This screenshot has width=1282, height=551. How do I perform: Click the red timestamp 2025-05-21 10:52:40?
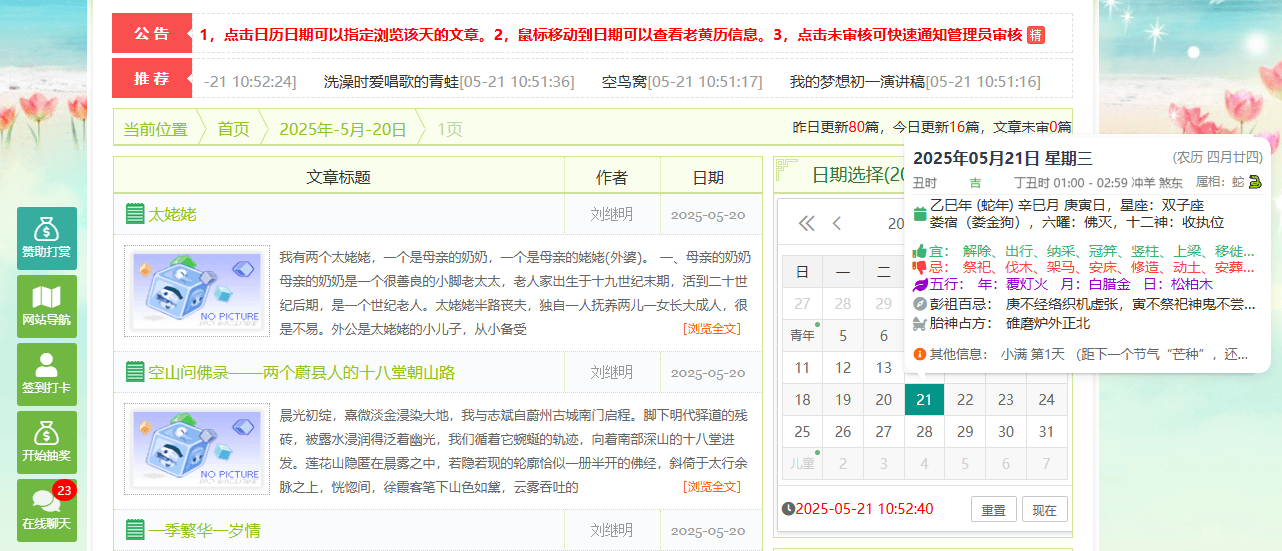(864, 509)
